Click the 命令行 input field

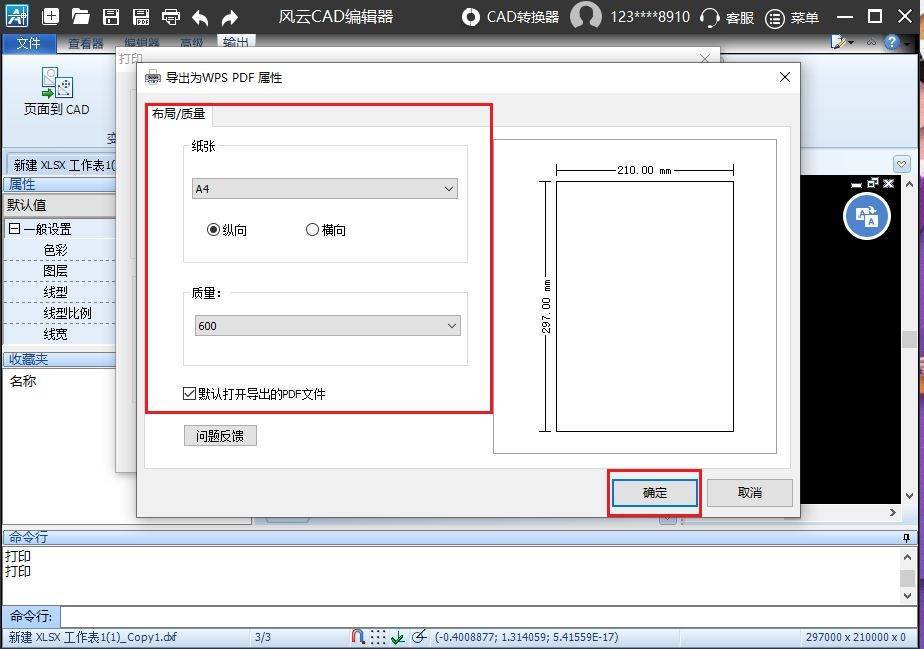489,617
